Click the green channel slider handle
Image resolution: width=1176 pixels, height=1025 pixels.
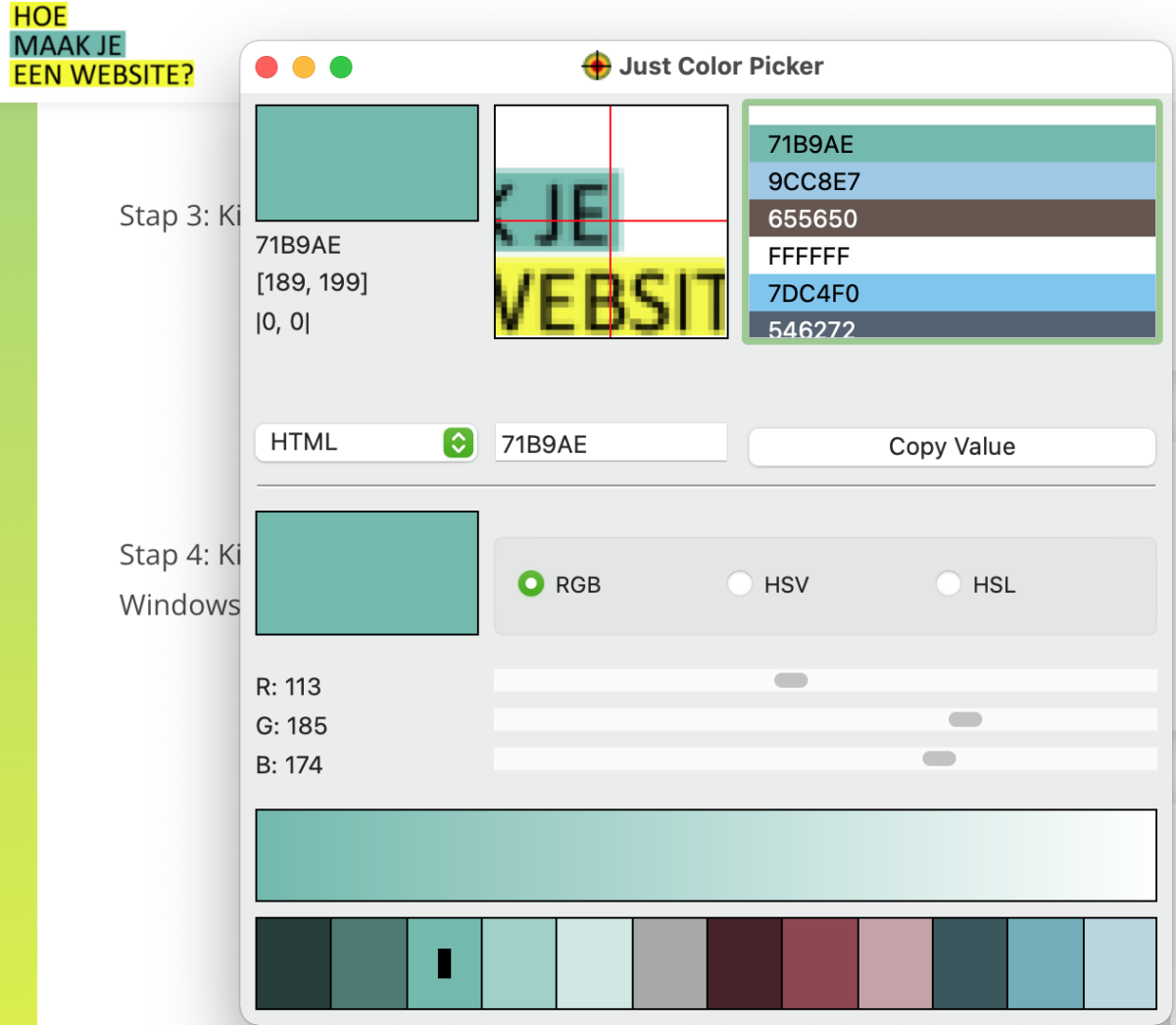pyautogui.click(x=965, y=719)
